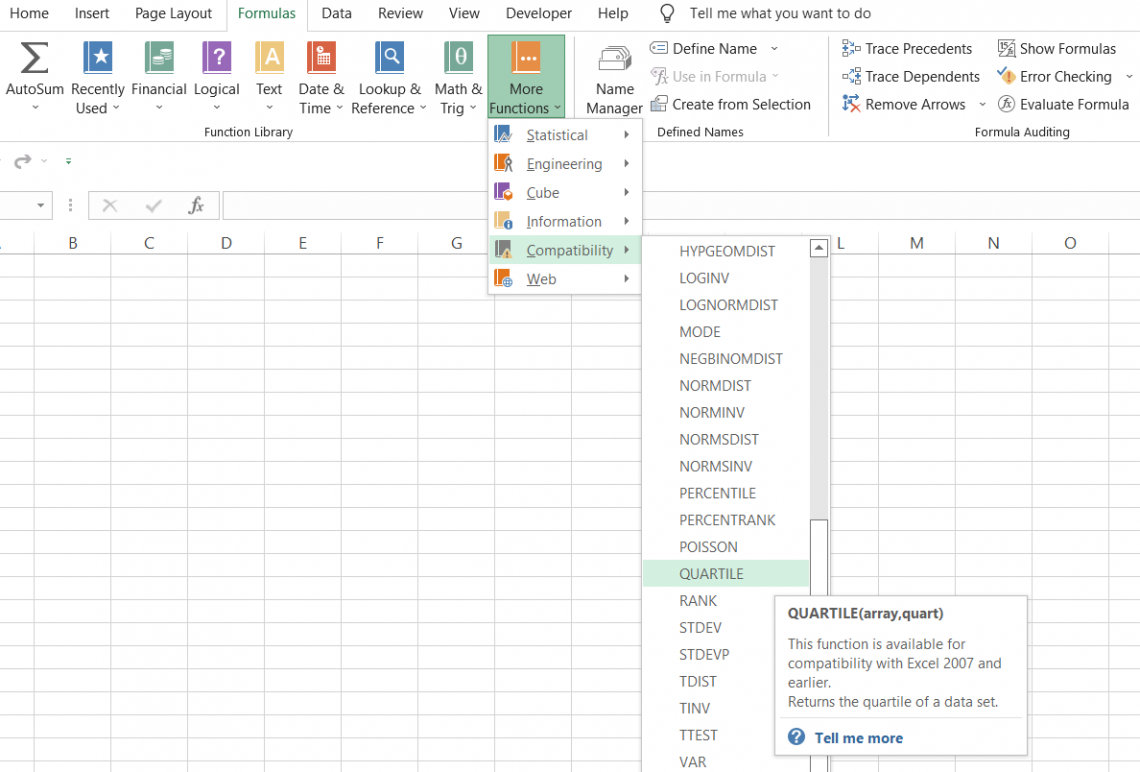The width and height of the screenshot is (1140, 772).
Task: Open the Name Box dropdown arrow
Action: 41,206
